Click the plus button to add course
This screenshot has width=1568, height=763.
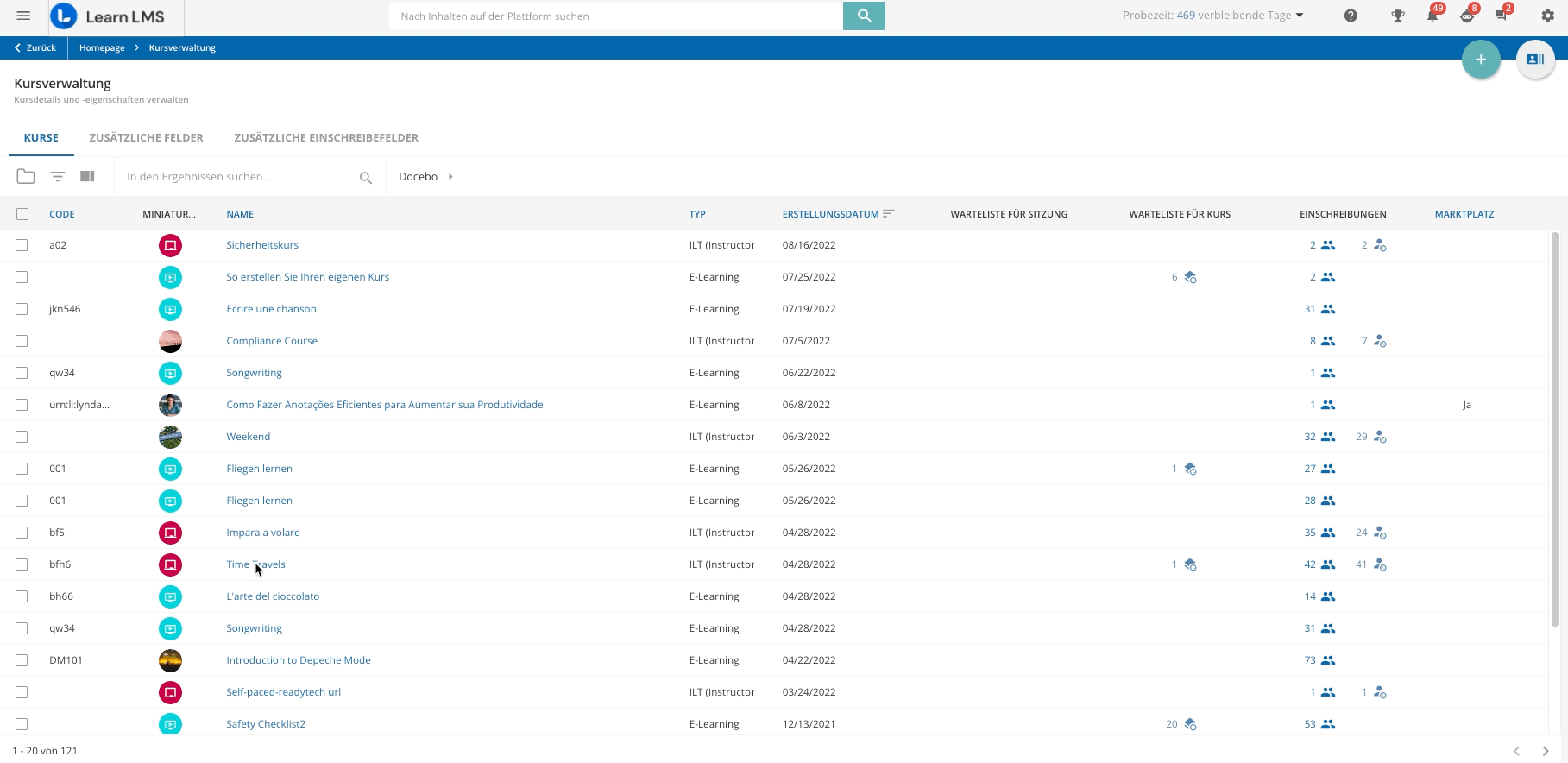(1480, 60)
